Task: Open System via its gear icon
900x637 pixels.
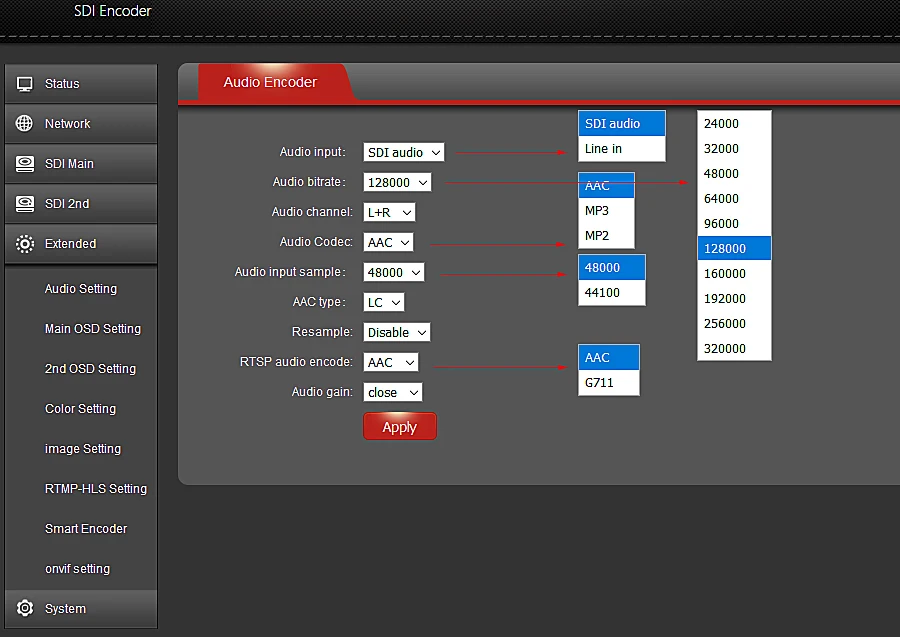Action: (x=24, y=609)
